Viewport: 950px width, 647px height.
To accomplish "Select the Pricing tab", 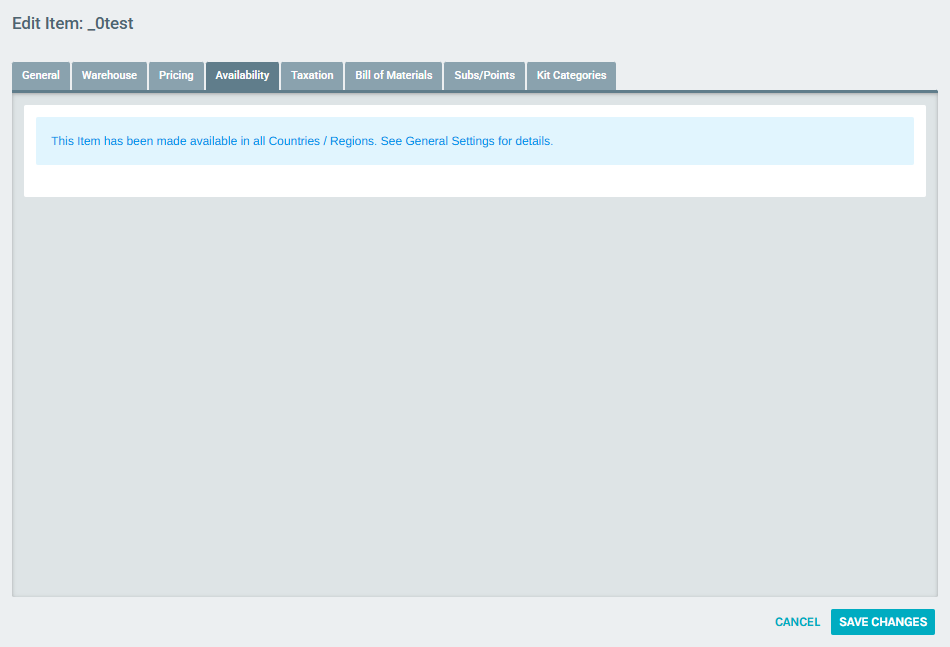I will click(176, 76).
